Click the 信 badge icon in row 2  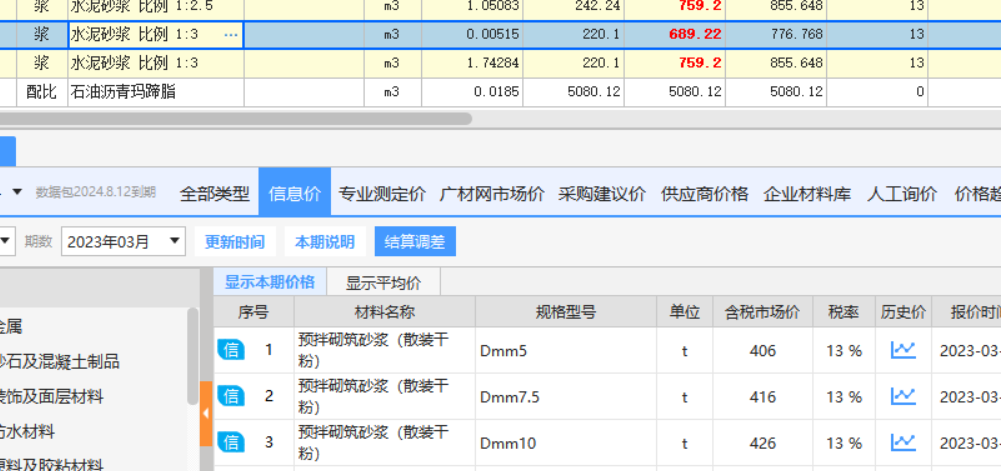230,396
